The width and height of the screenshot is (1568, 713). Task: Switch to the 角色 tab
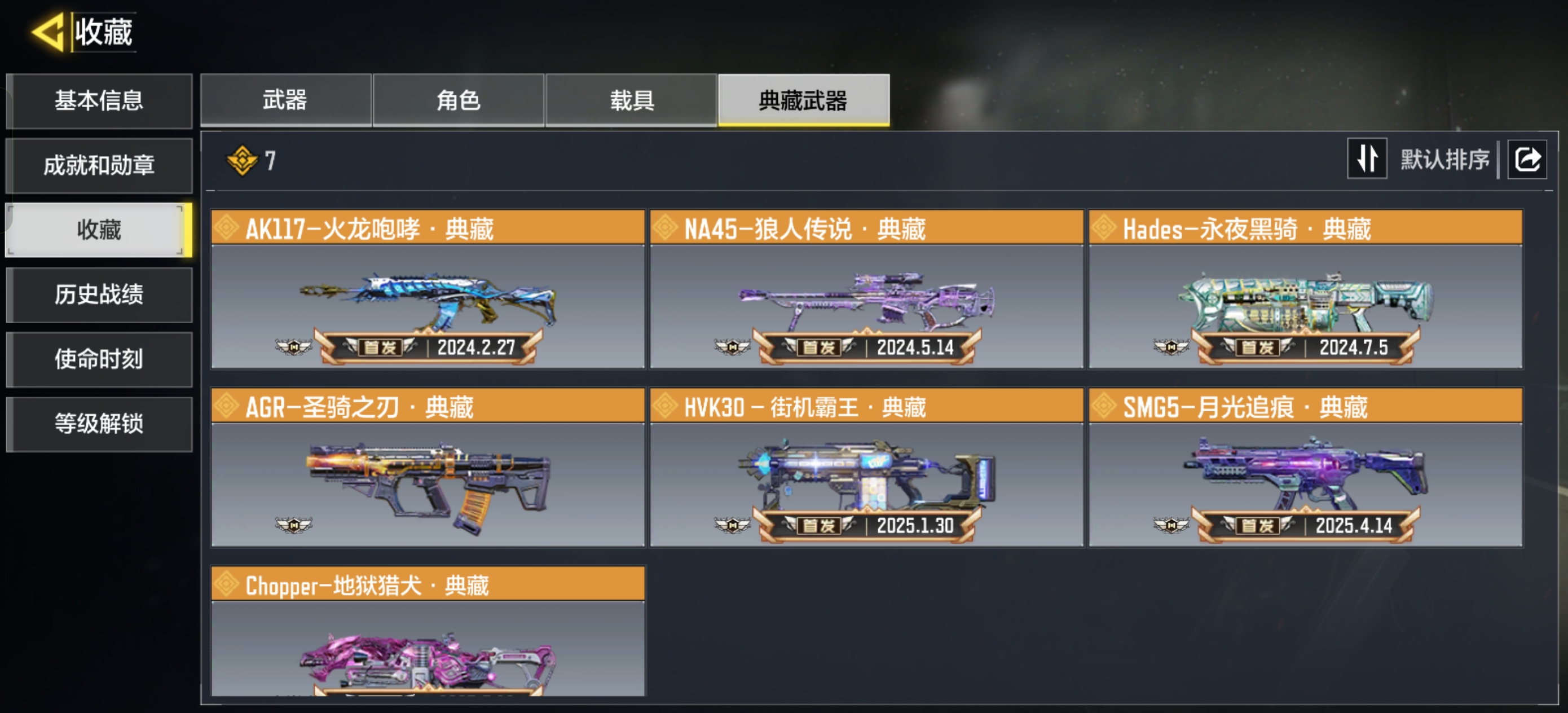[459, 100]
